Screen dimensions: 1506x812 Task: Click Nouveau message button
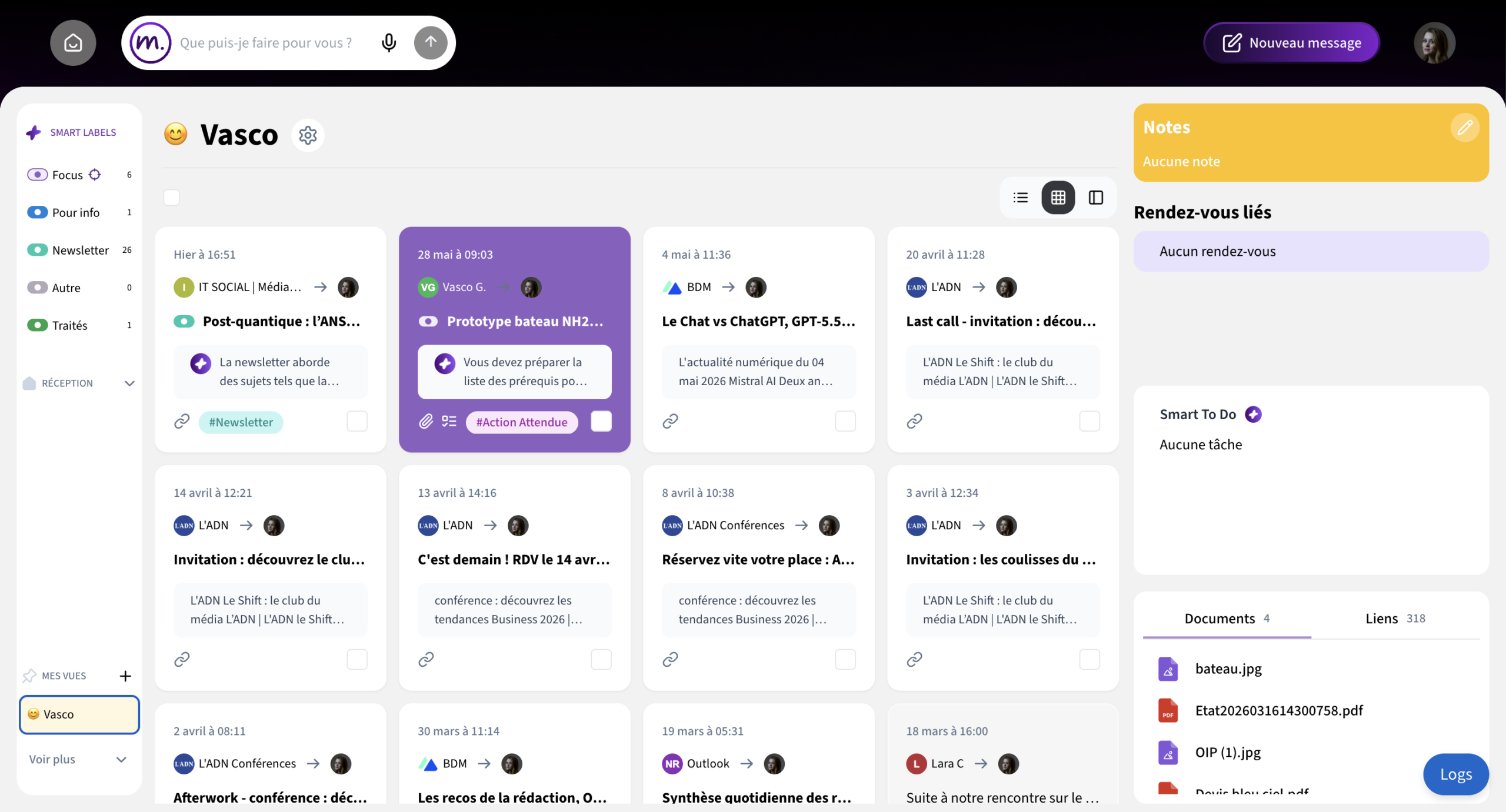pos(1292,42)
